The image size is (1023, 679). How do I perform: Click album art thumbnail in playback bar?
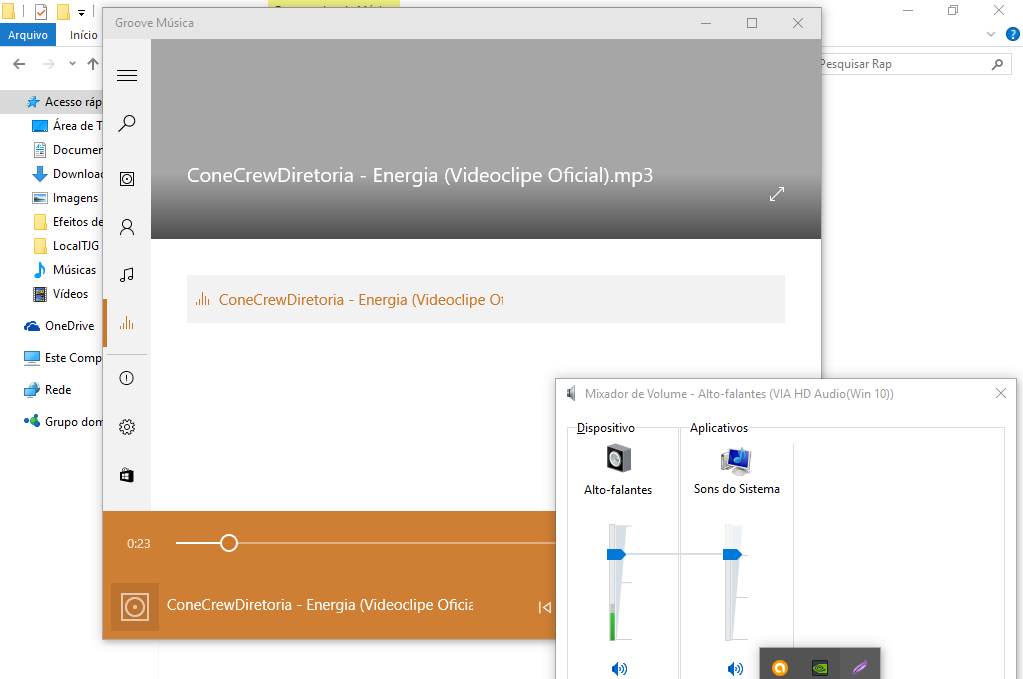[135, 607]
